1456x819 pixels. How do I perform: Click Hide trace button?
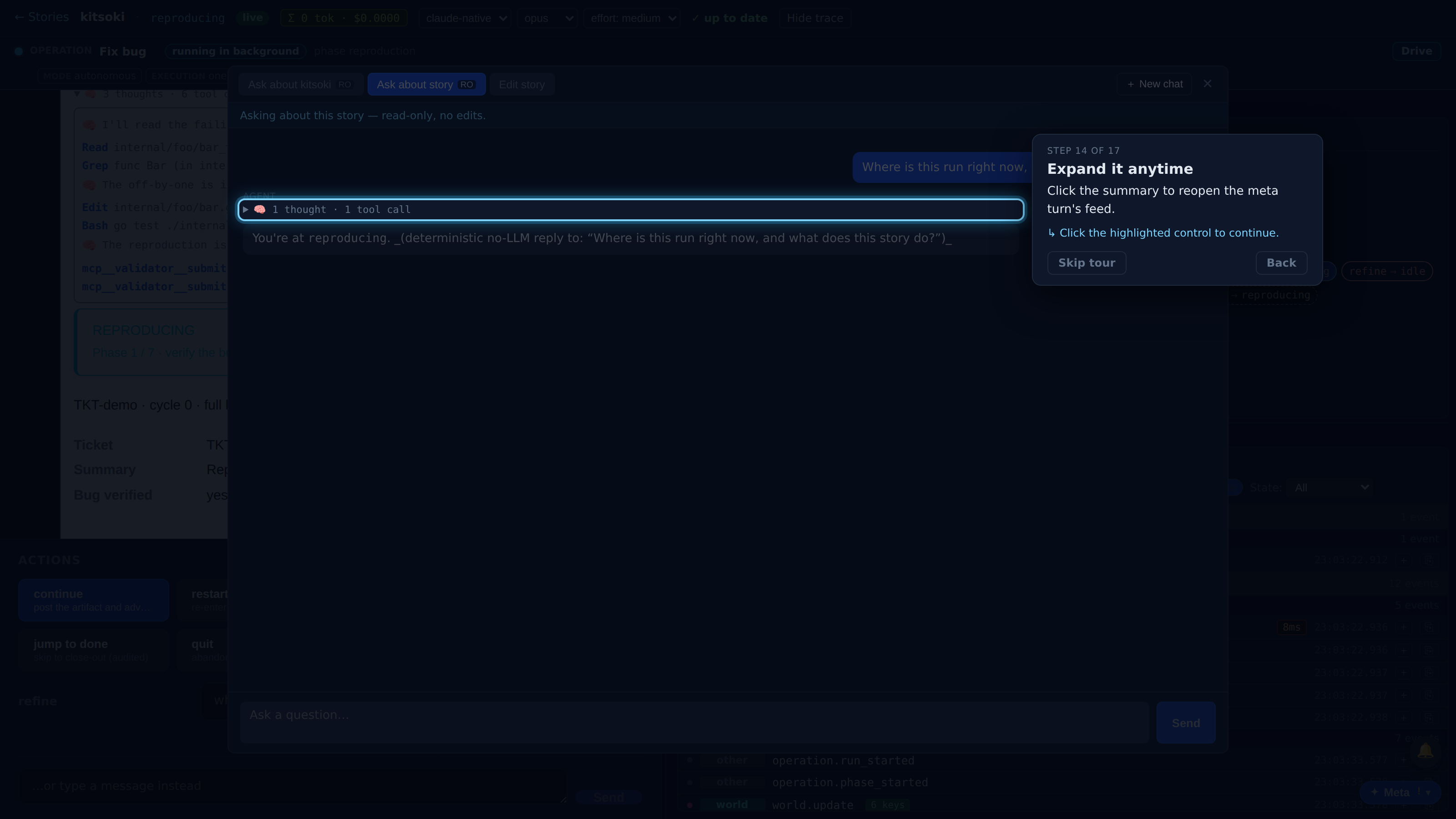[814, 18]
